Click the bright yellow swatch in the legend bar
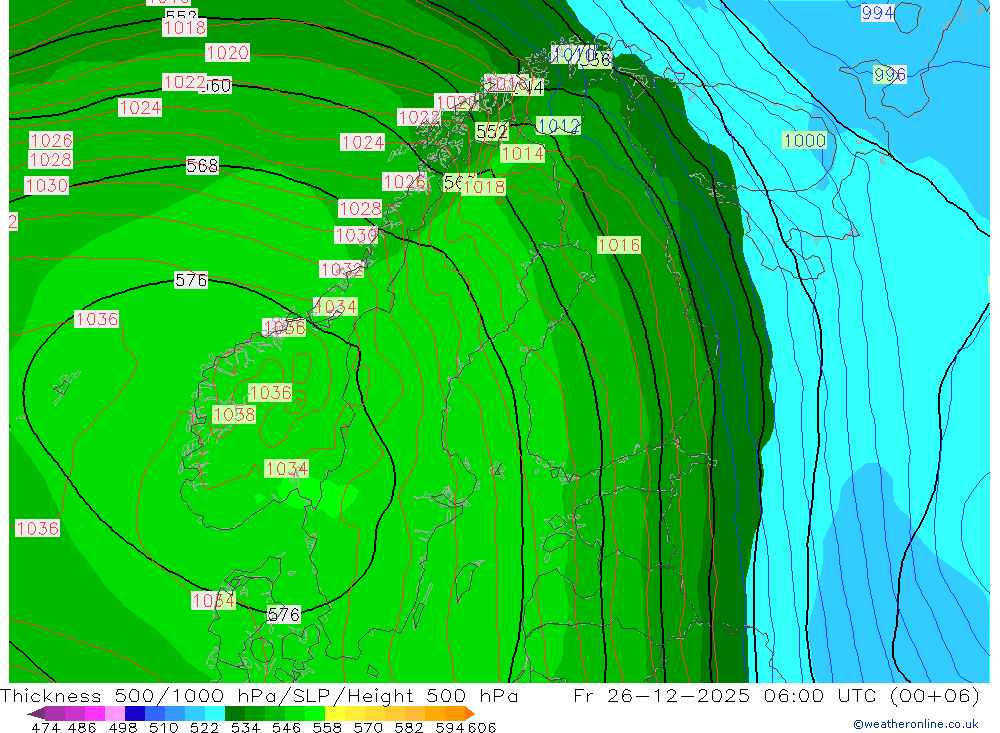Screen dimensions: 1000x733 click(335, 713)
